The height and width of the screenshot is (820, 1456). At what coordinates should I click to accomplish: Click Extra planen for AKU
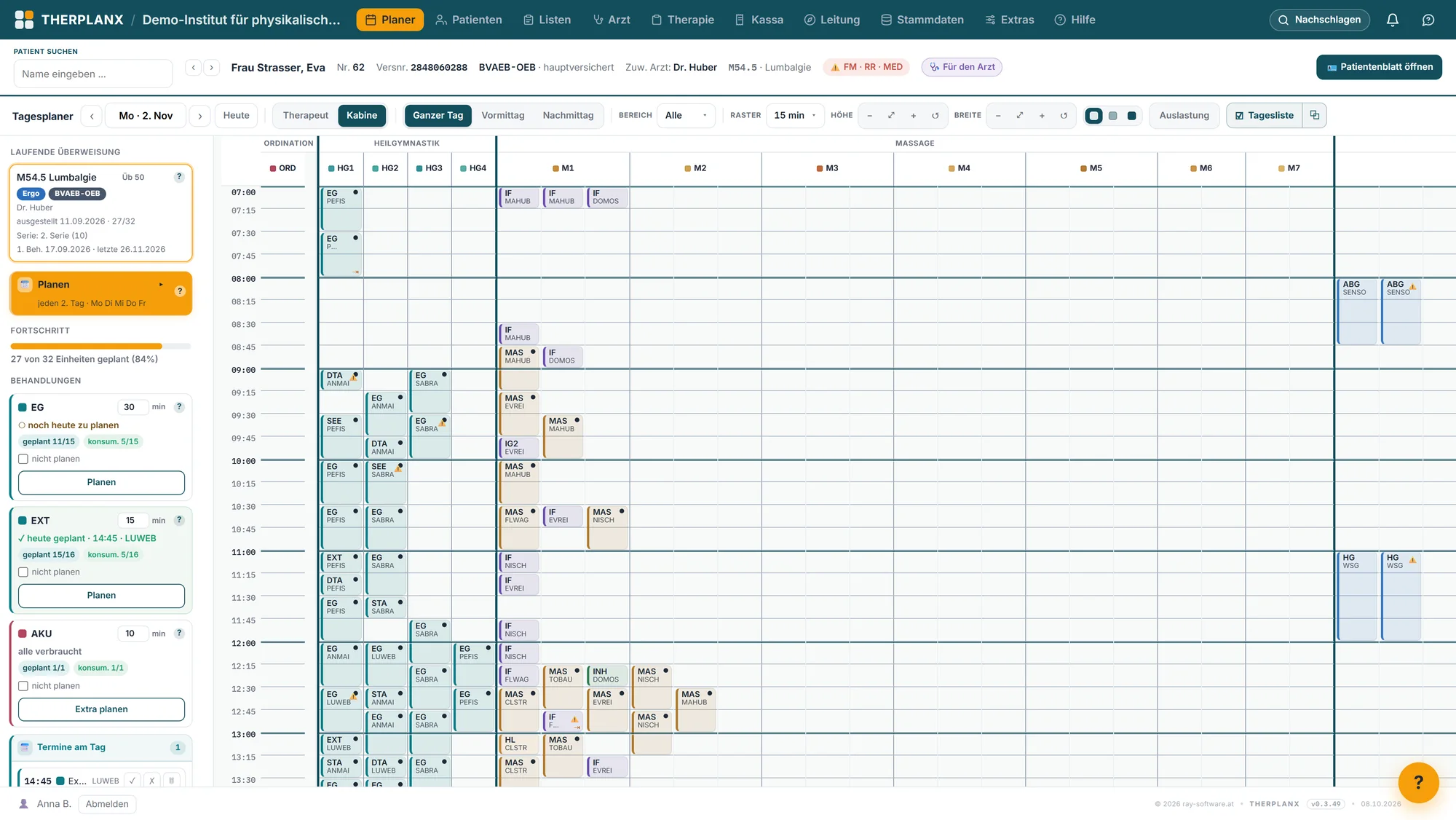point(101,709)
